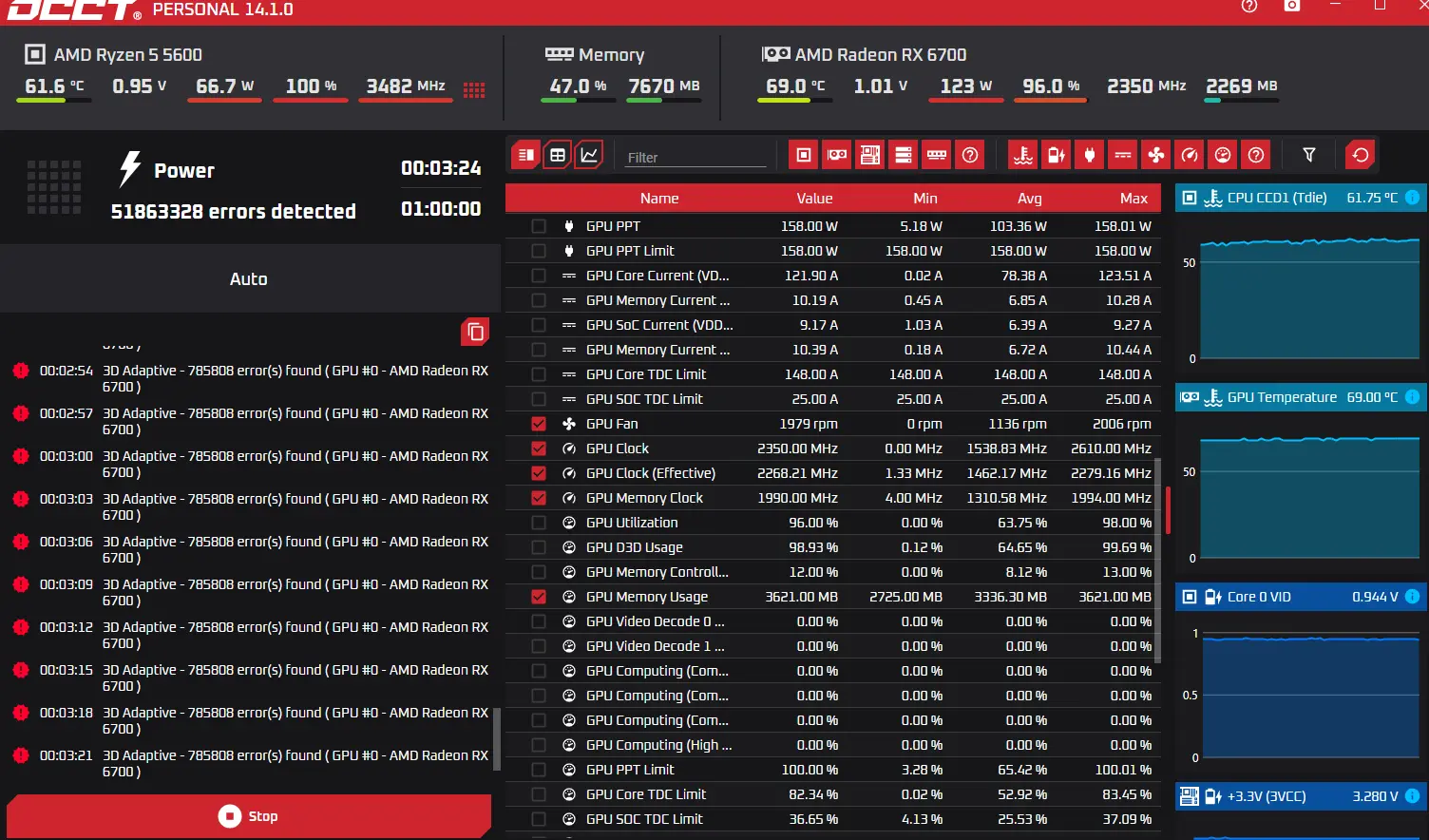Click the Memory 7670 MB reading
The width and height of the screenshot is (1429, 840).
tap(664, 86)
